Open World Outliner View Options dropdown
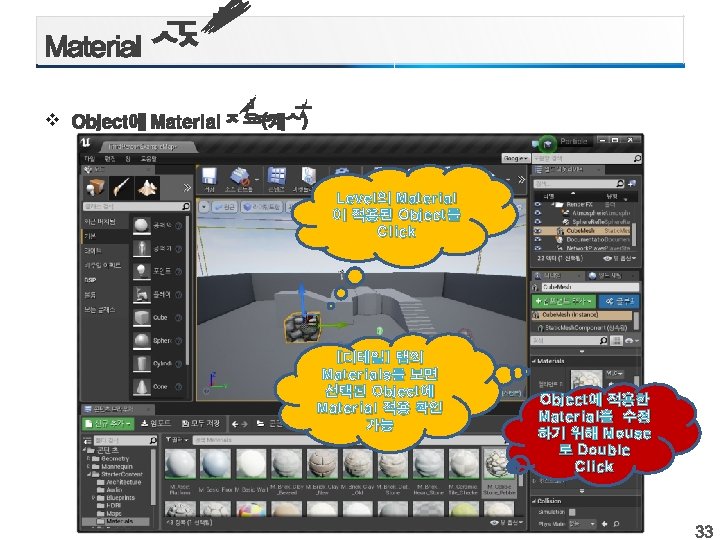The image size is (720, 540). [619, 259]
